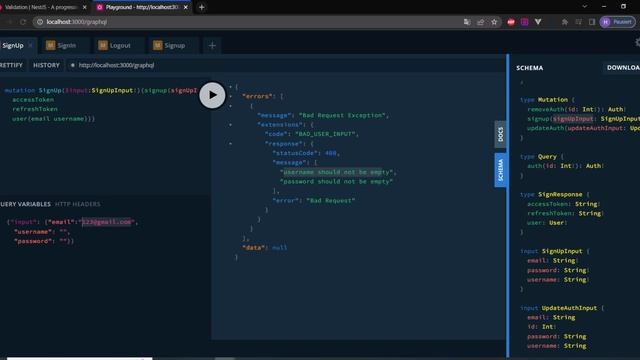The height and width of the screenshot is (360, 640).
Task: Collapse the SCHEMA side panel
Action: pyautogui.click(x=500, y=170)
